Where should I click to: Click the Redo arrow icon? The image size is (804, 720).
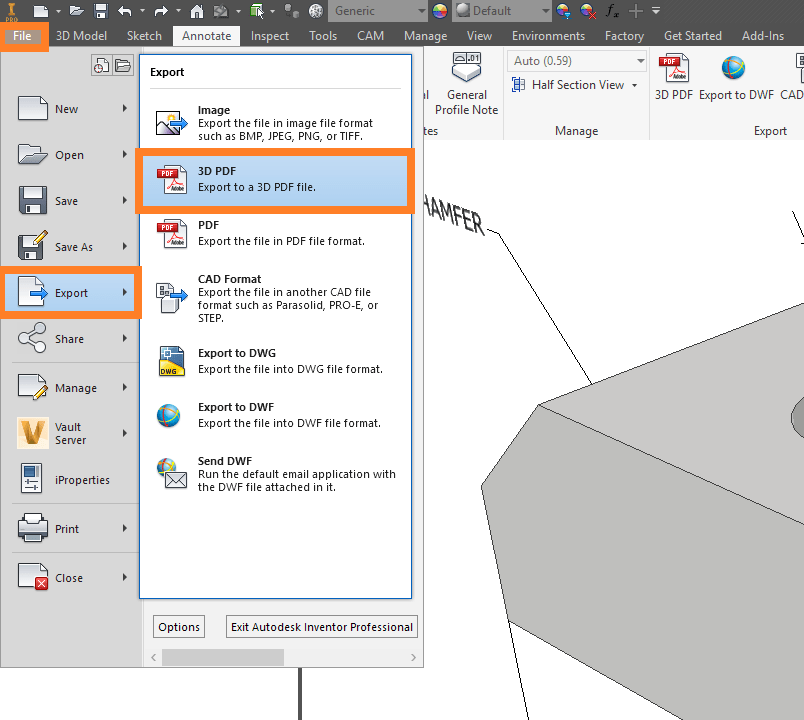click(x=161, y=11)
